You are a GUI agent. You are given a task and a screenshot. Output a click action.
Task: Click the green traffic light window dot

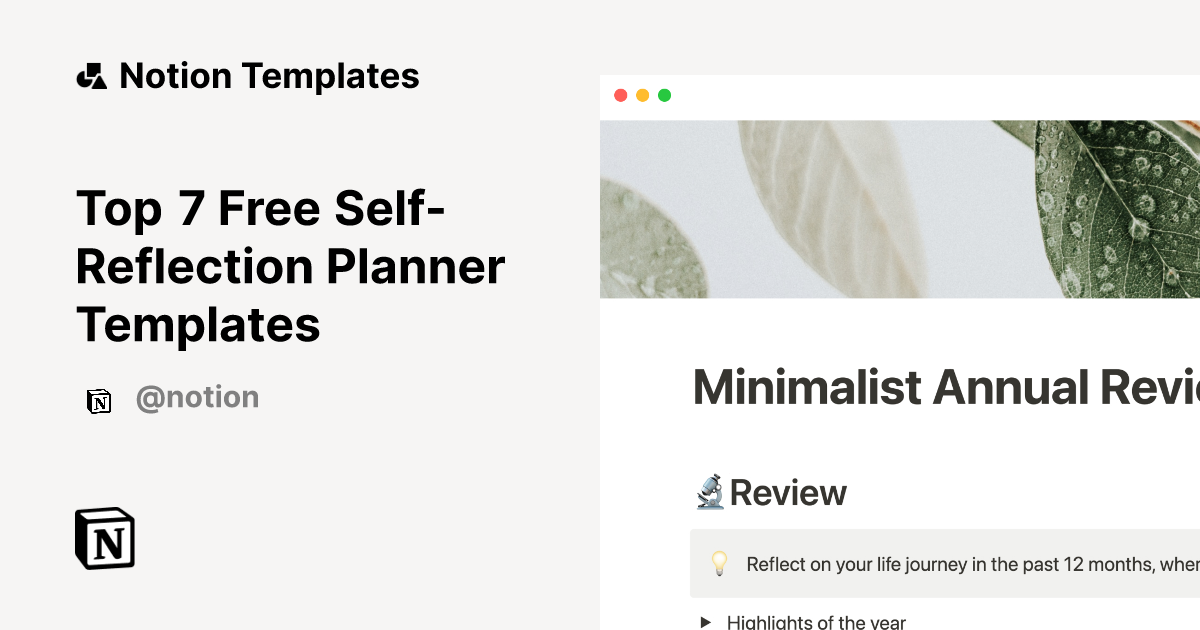[663, 96]
